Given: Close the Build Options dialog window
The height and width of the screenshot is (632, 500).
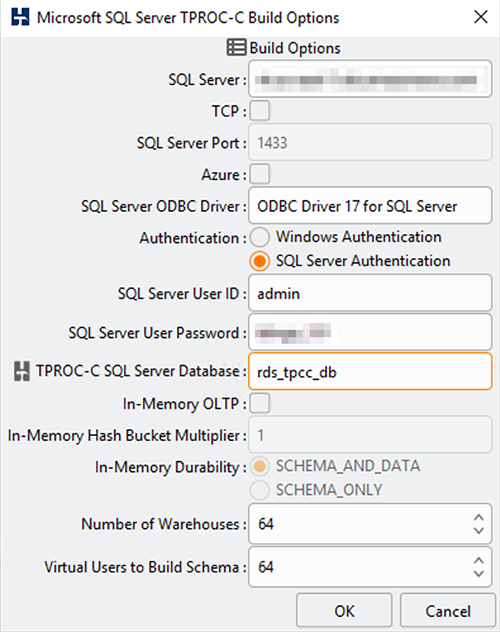Looking at the screenshot, I should click(x=481, y=17).
